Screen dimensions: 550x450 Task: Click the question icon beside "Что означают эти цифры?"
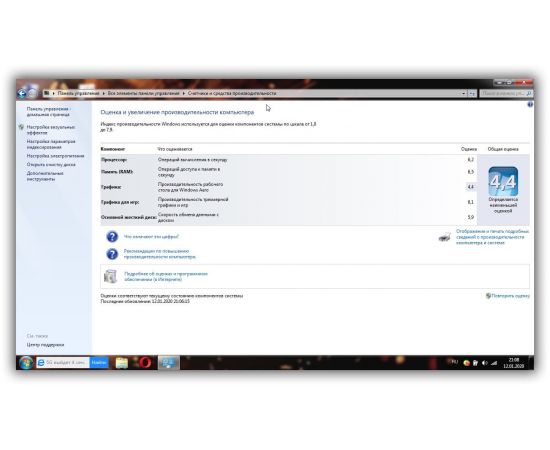click(x=112, y=237)
